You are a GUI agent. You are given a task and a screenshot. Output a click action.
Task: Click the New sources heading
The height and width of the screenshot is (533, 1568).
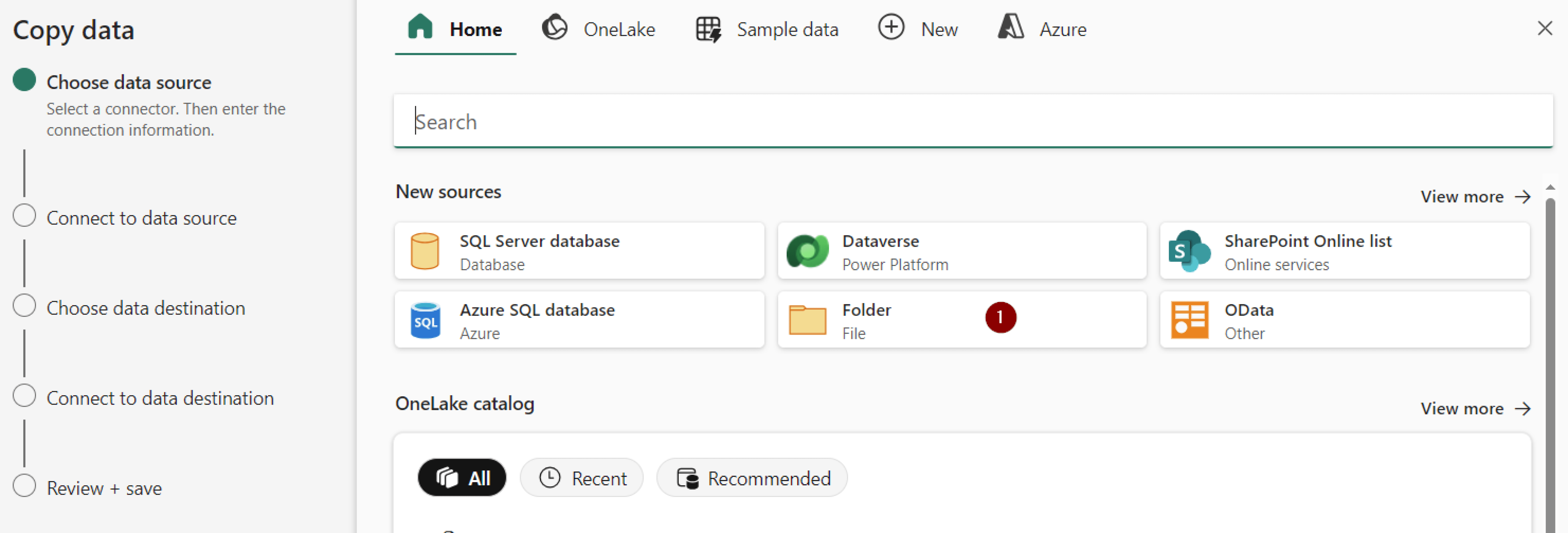click(448, 192)
